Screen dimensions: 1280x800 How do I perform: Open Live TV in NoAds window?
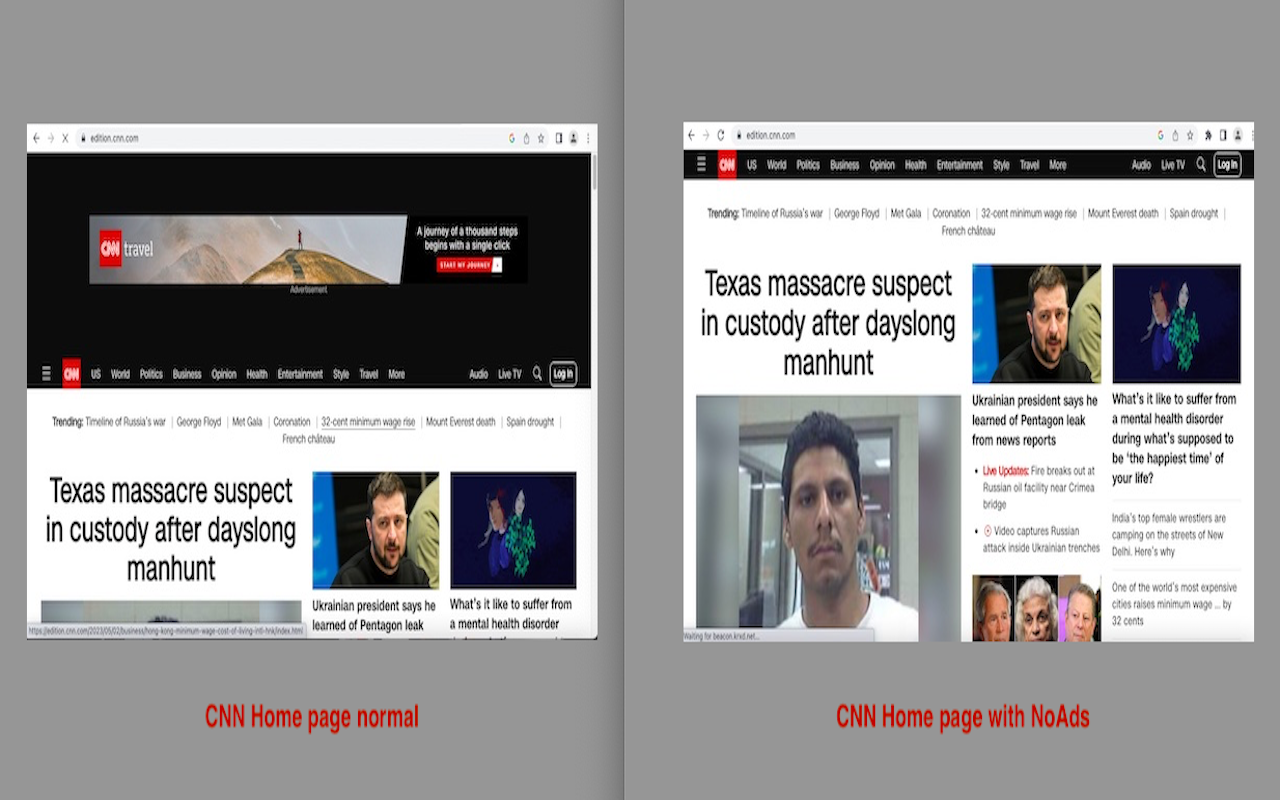(x=1173, y=165)
